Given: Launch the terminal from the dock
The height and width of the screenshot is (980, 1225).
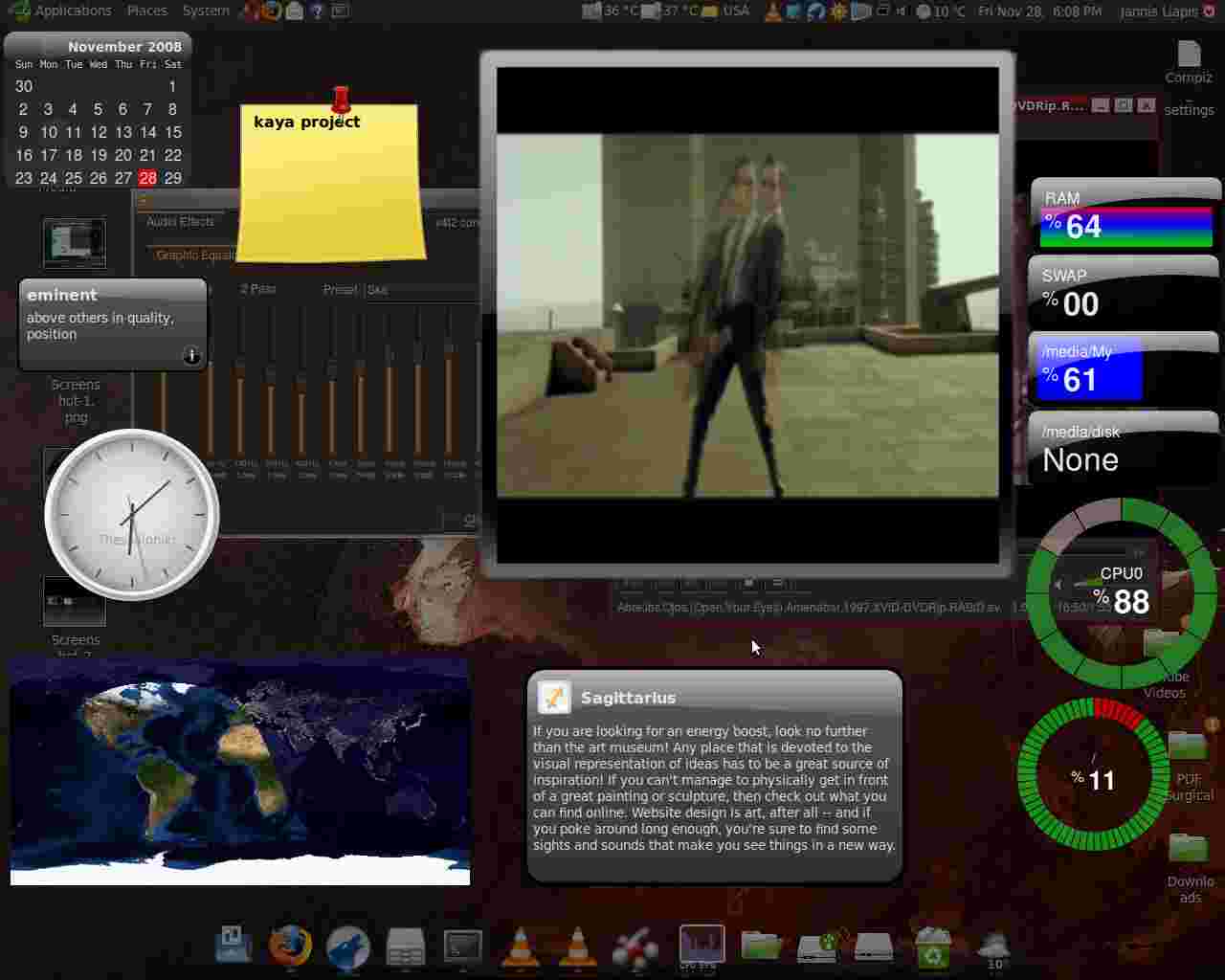Looking at the screenshot, I should pyautogui.click(x=463, y=947).
